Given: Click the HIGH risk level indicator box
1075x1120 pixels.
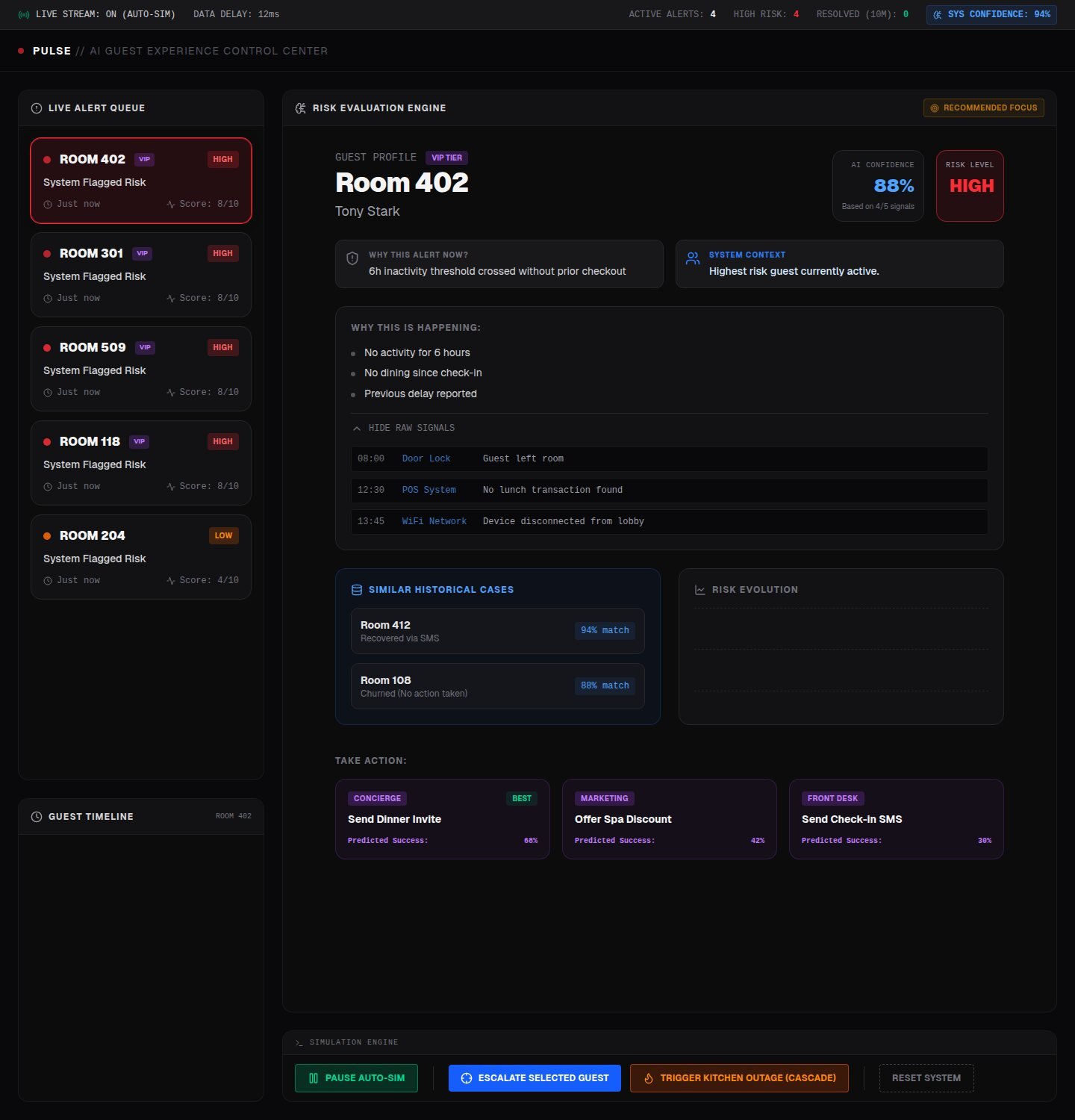Looking at the screenshot, I should click(970, 186).
